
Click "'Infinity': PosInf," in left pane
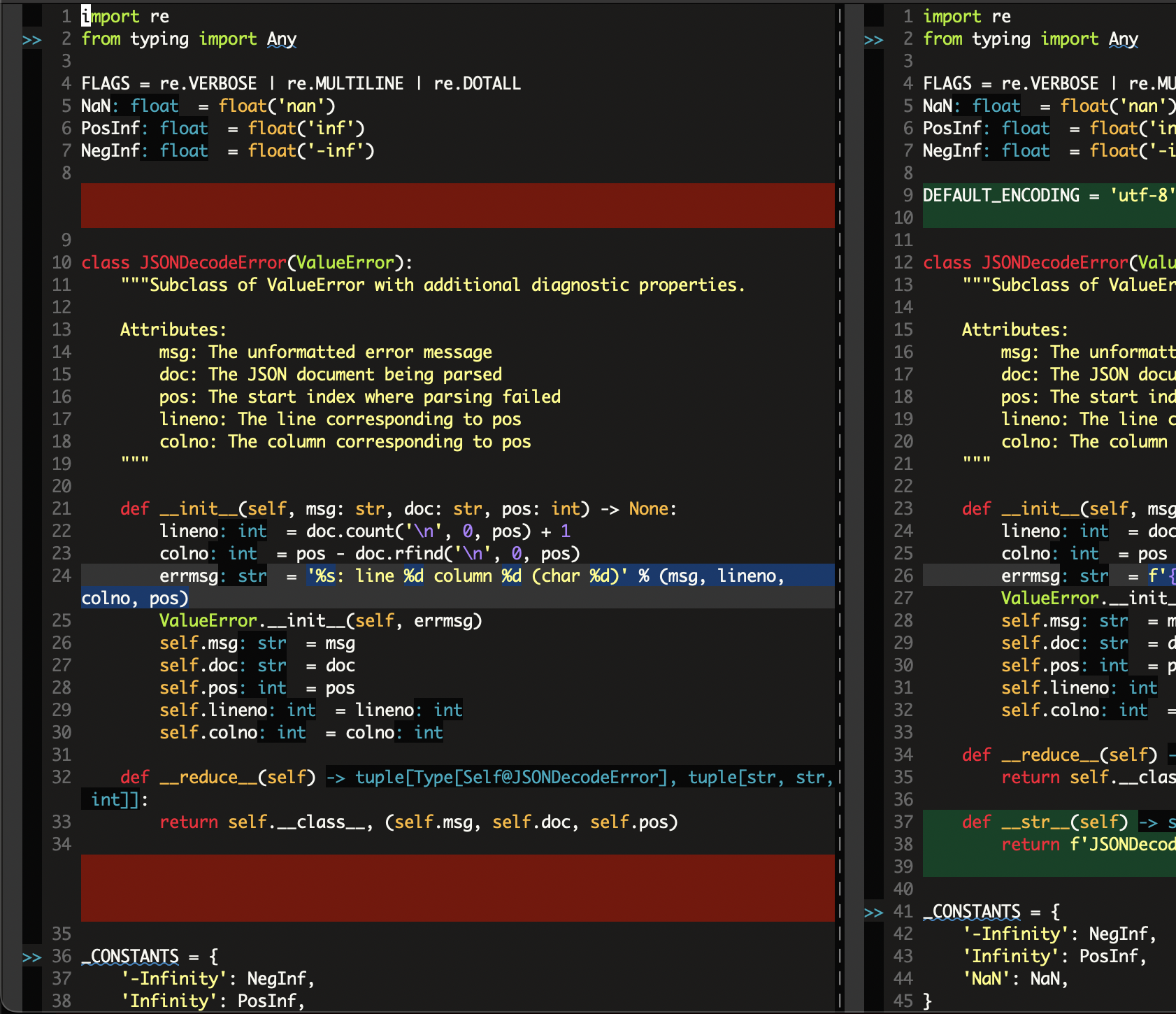(213, 1001)
